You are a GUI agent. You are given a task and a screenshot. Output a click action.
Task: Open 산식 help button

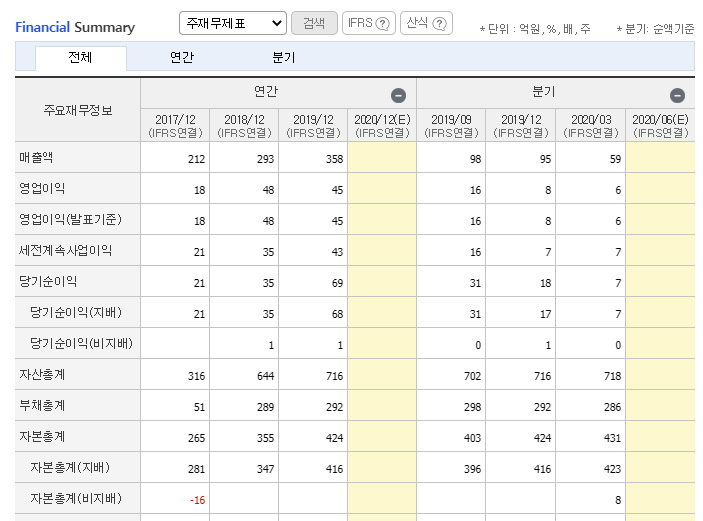(426, 23)
